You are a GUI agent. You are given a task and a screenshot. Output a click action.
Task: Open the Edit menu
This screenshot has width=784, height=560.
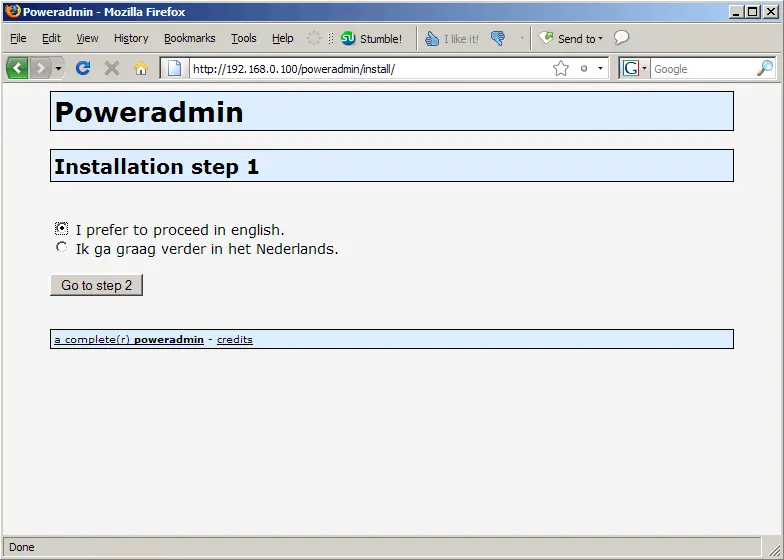click(x=51, y=38)
